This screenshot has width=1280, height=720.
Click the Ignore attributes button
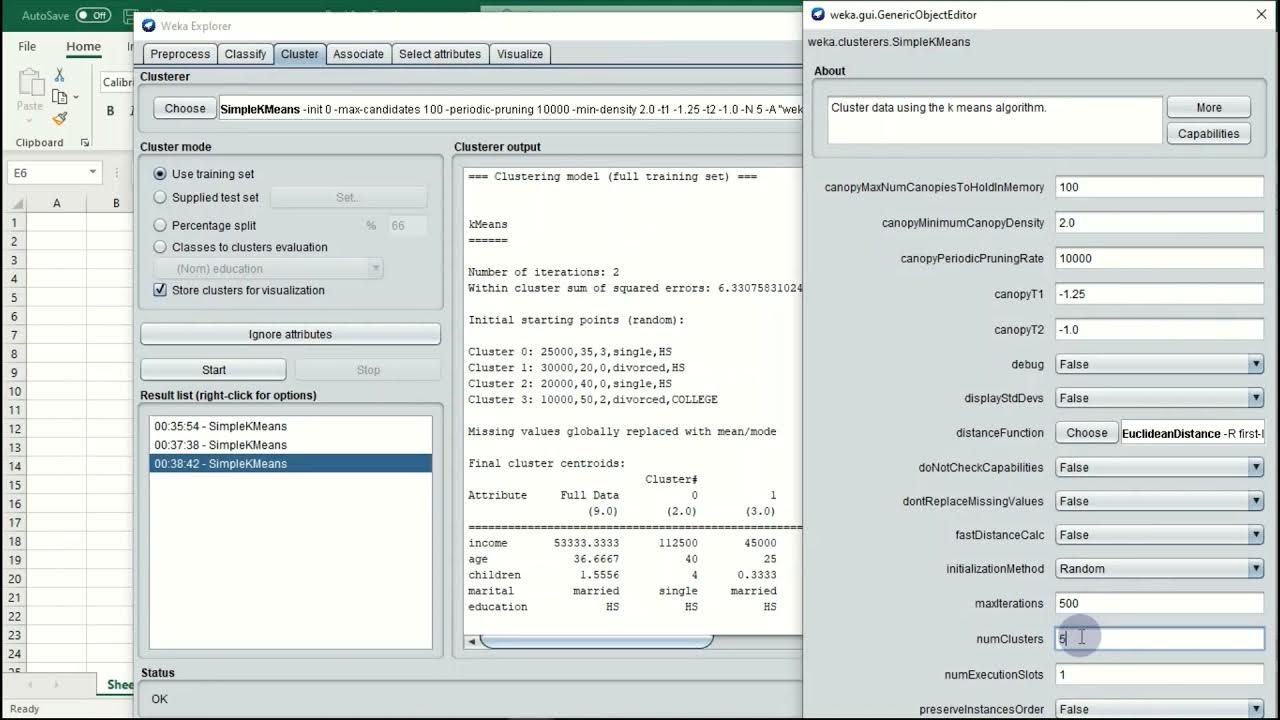point(290,334)
